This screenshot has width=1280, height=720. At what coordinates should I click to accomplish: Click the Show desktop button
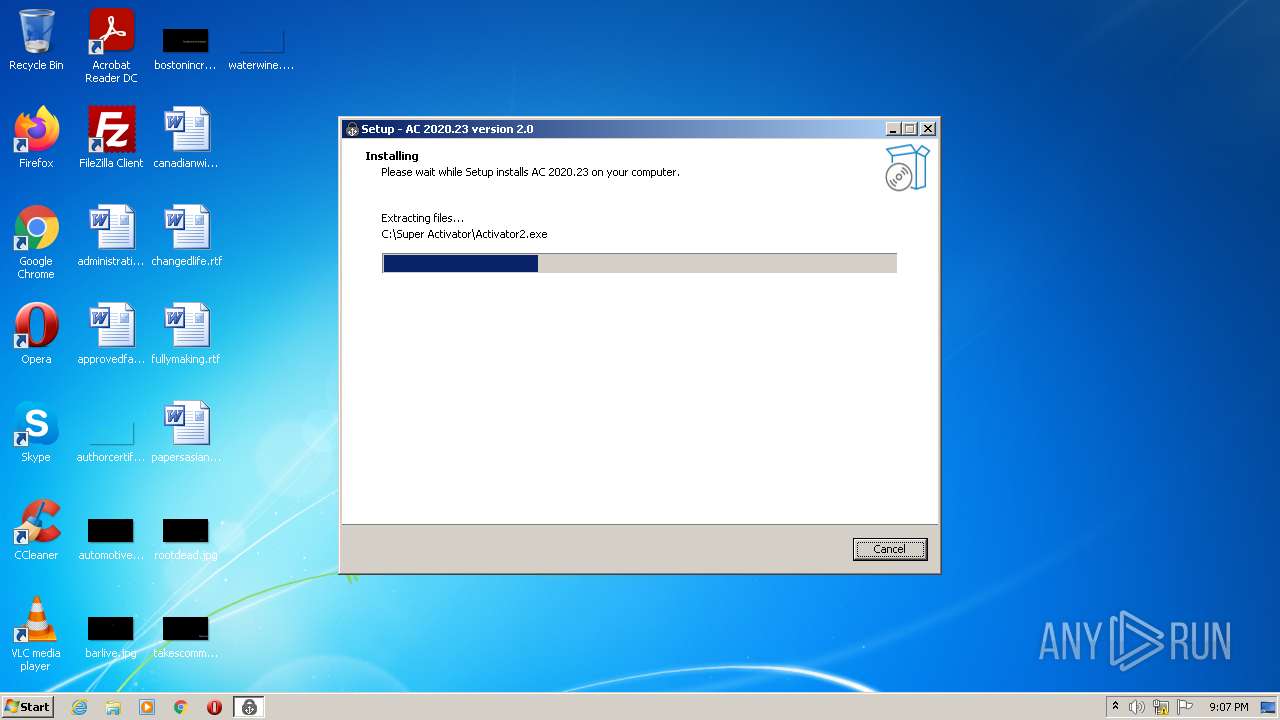(1269, 707)
